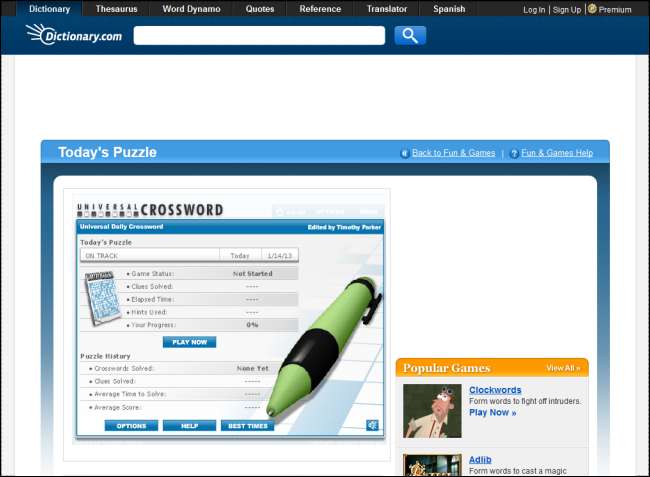Viewport: 650px width, 477px height.
Task: Open the Premium link
Action: click(615, 10)
